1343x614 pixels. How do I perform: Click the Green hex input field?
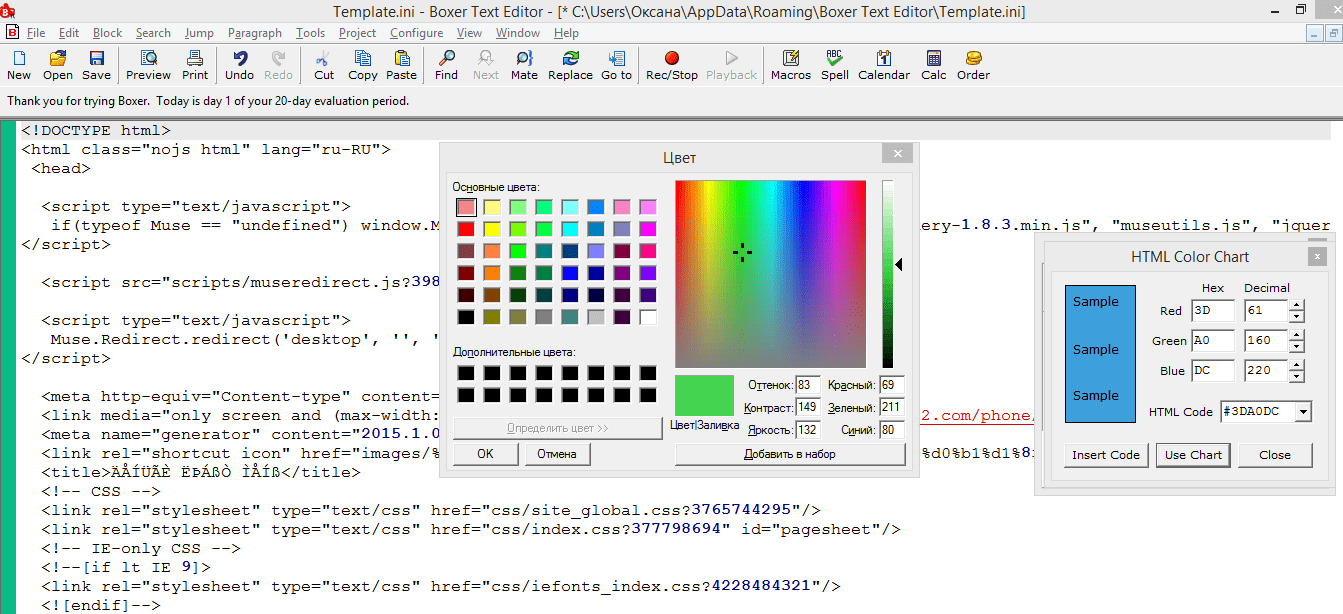1212,341
